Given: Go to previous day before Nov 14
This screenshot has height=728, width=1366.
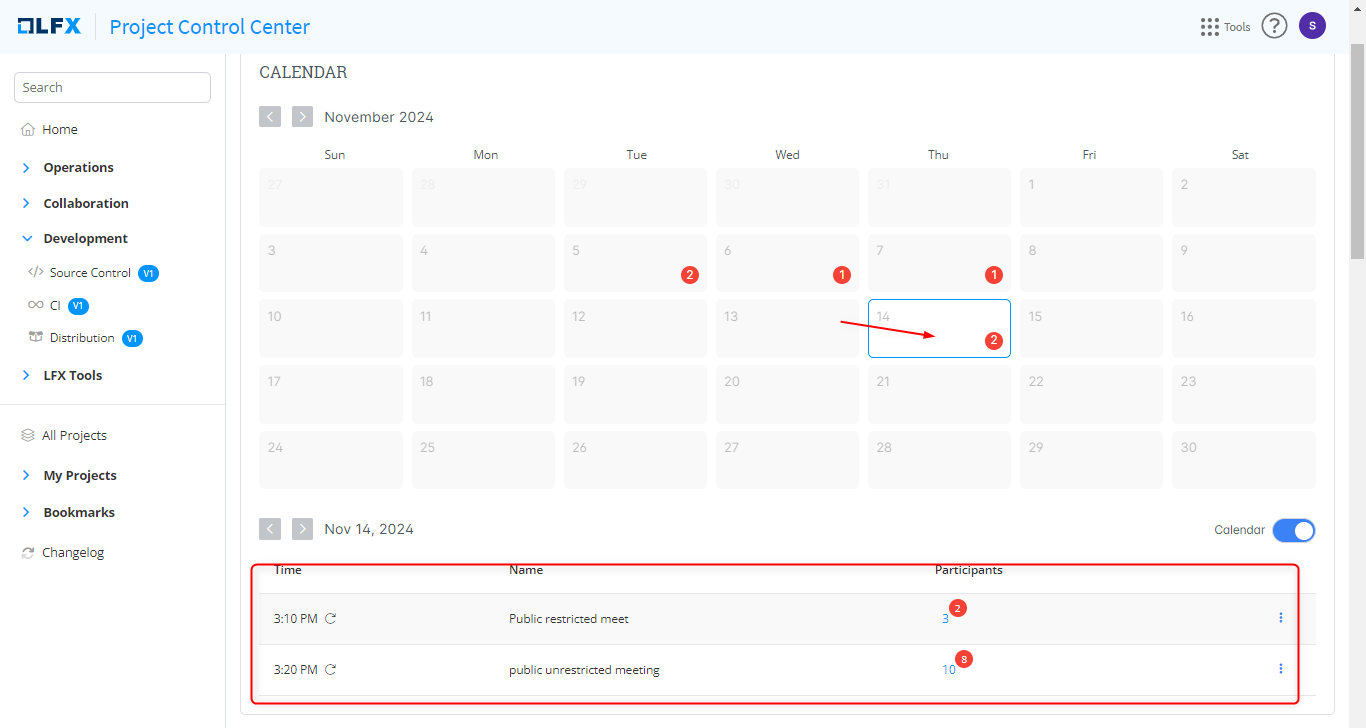Looking at the screenshot, I should click(270, 529).
